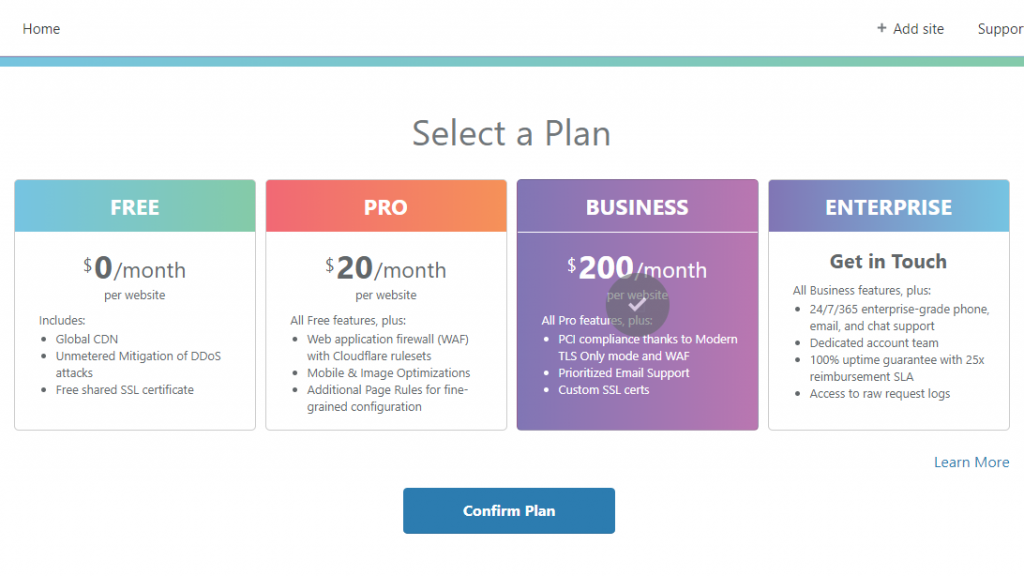Click the $200/month price on Business plan
Viewport: 1024px width, 576px height.
637,268
